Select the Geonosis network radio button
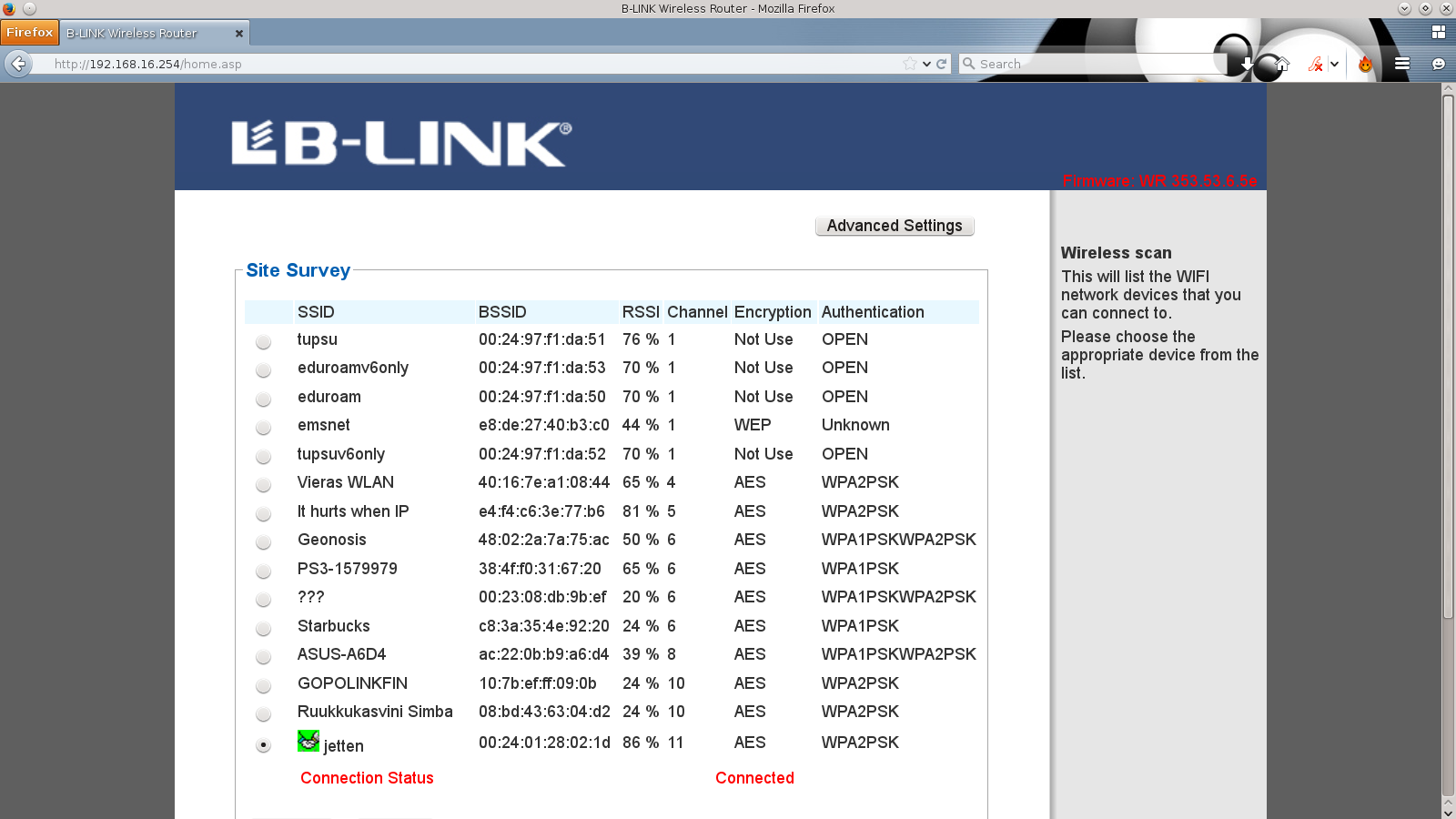1456x819 pixels. point(263,542)
